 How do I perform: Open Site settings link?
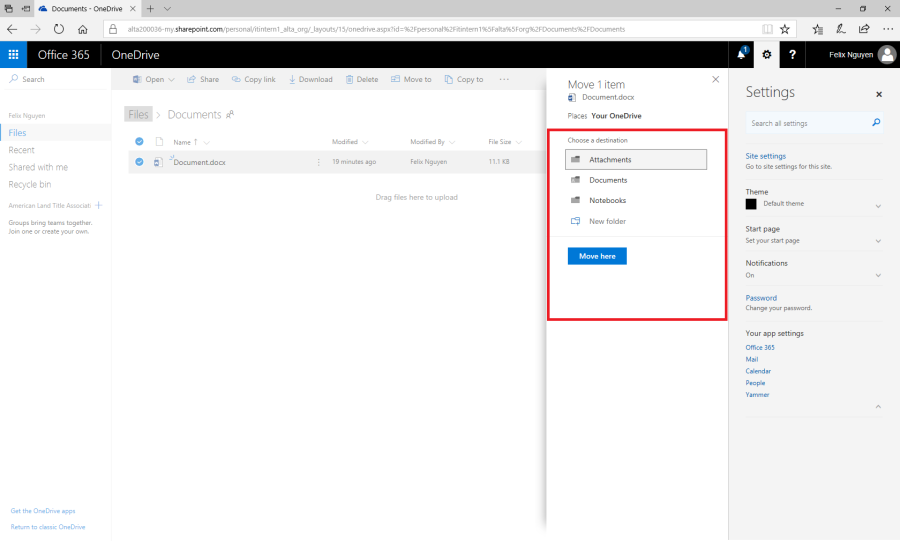[x=765, y=156]
